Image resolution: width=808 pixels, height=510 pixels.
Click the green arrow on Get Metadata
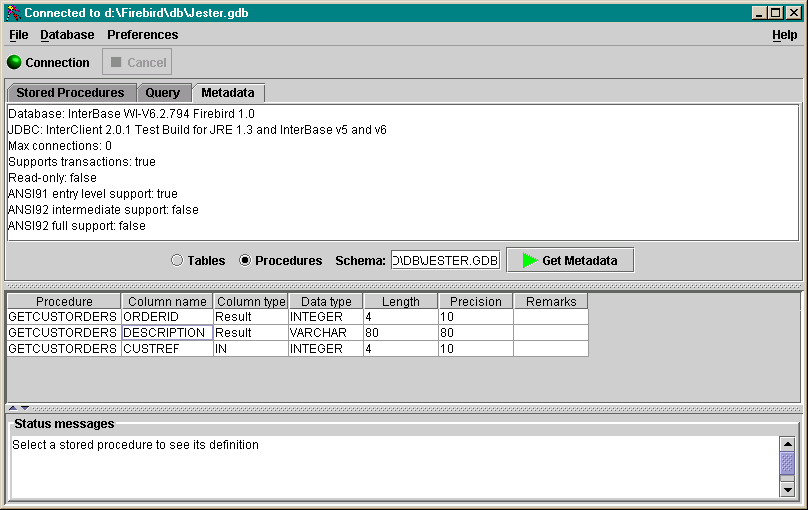[530, 260]
